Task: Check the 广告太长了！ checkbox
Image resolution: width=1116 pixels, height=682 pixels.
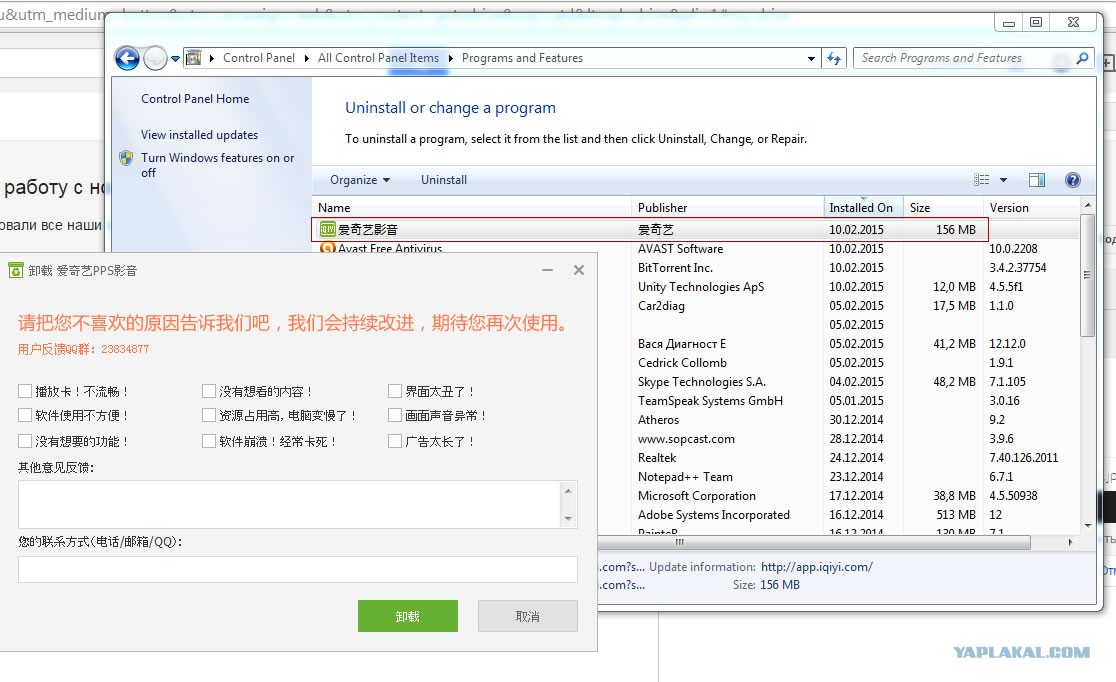Action: (395, 441)
